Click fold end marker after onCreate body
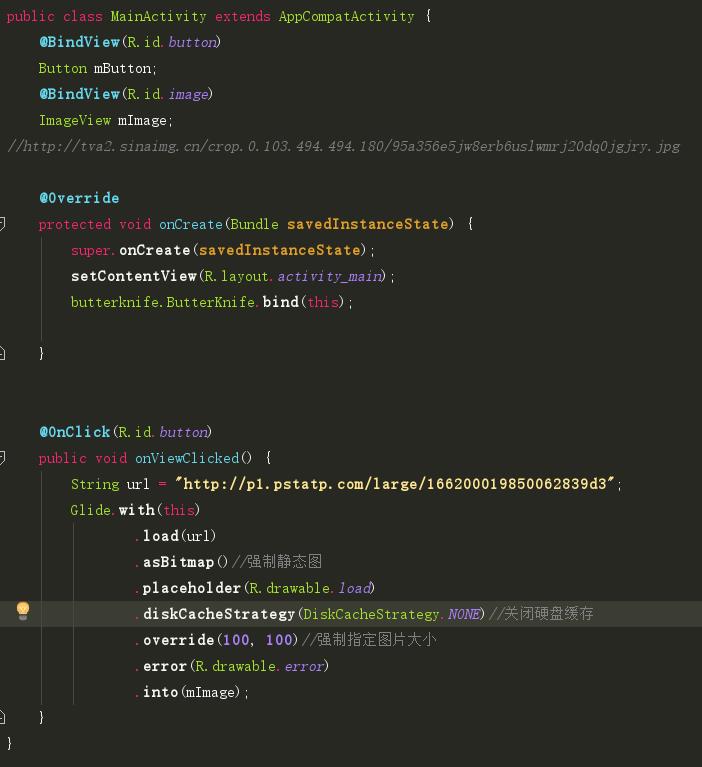 [3, 353]
